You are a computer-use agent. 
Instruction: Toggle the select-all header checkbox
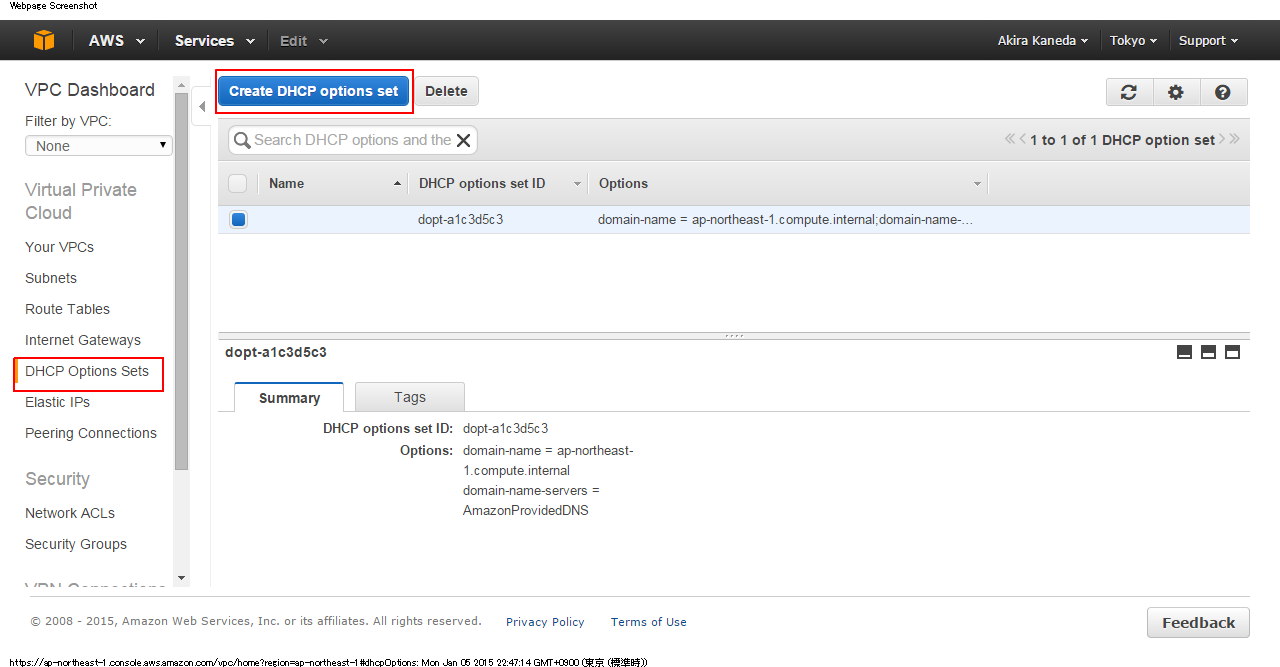point(238,184)
